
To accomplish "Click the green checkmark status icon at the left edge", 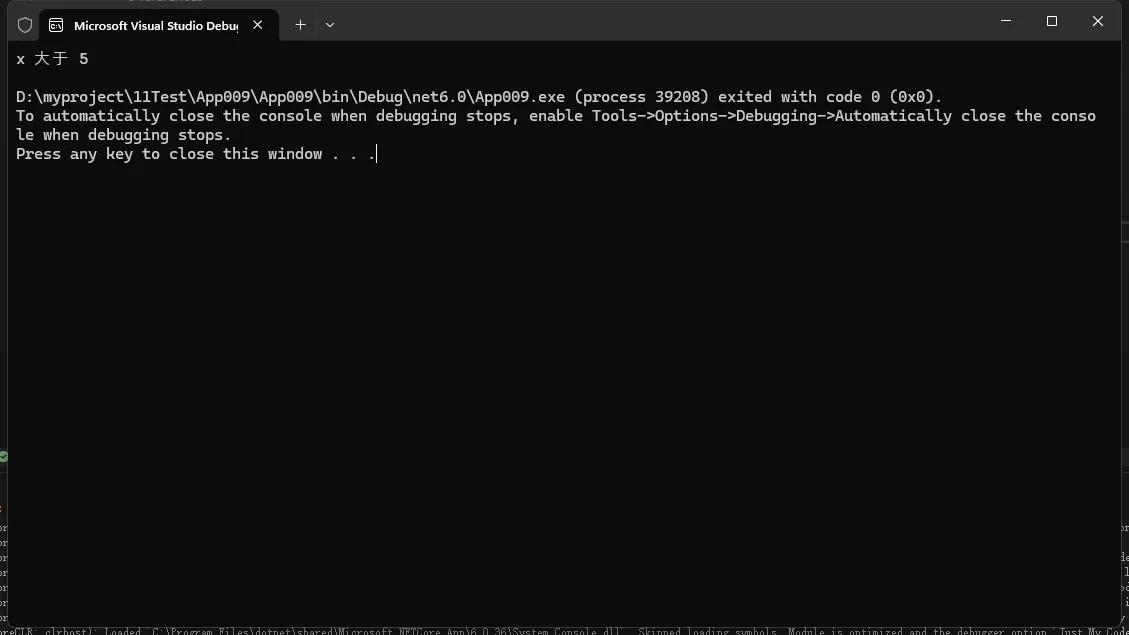I will pyautogui.click(x=4, y=456).
